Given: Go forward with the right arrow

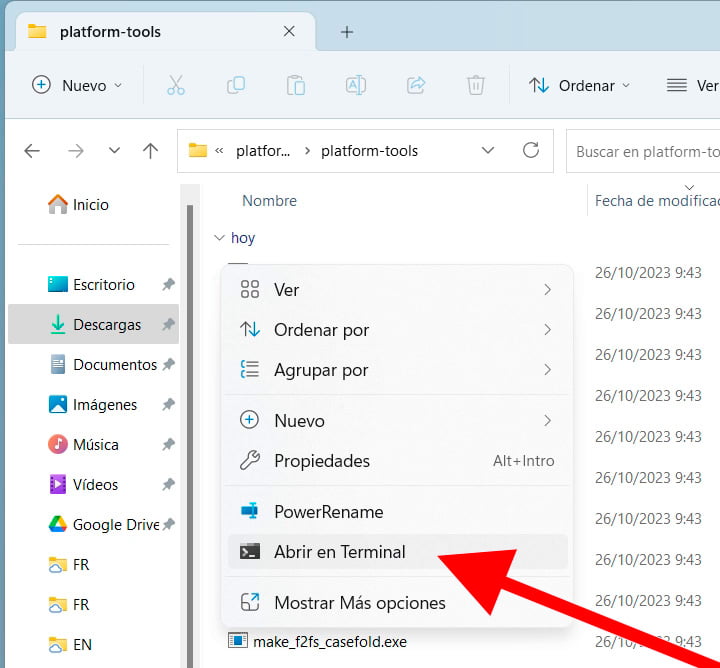Looking at the screenshot, I should click(76, 151).
